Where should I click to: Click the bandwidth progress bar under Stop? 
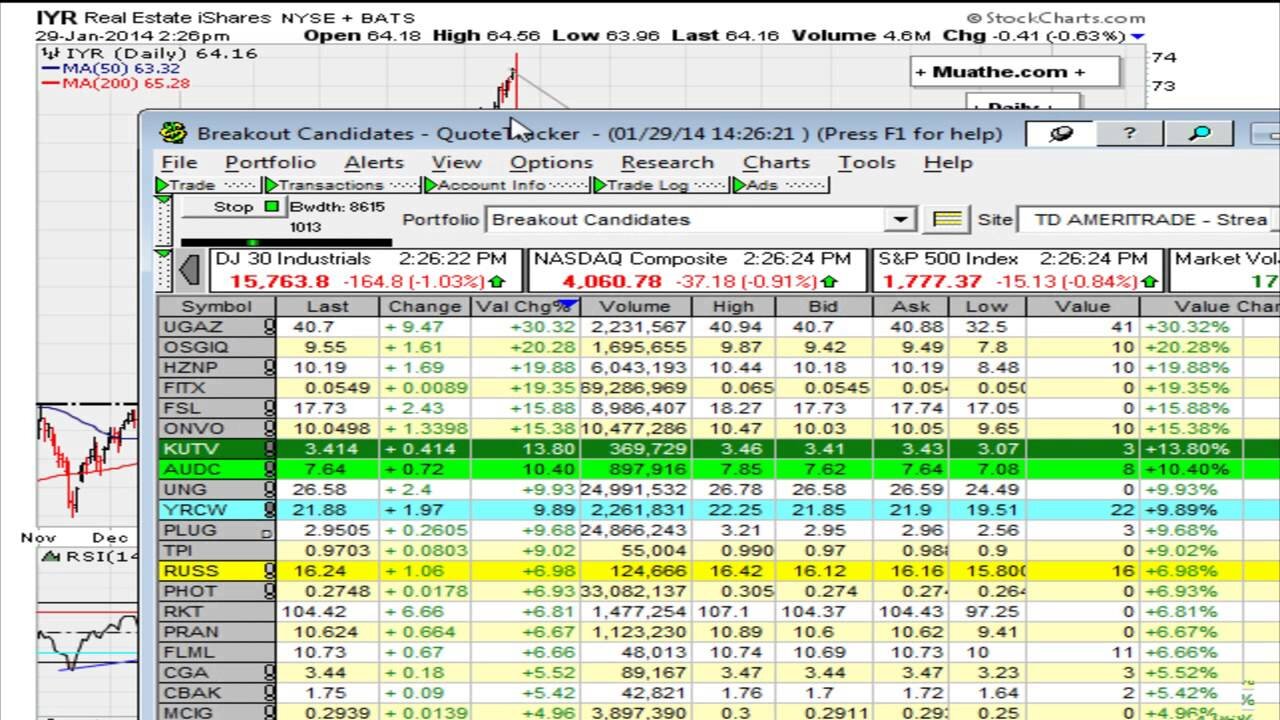click(286, 242)
